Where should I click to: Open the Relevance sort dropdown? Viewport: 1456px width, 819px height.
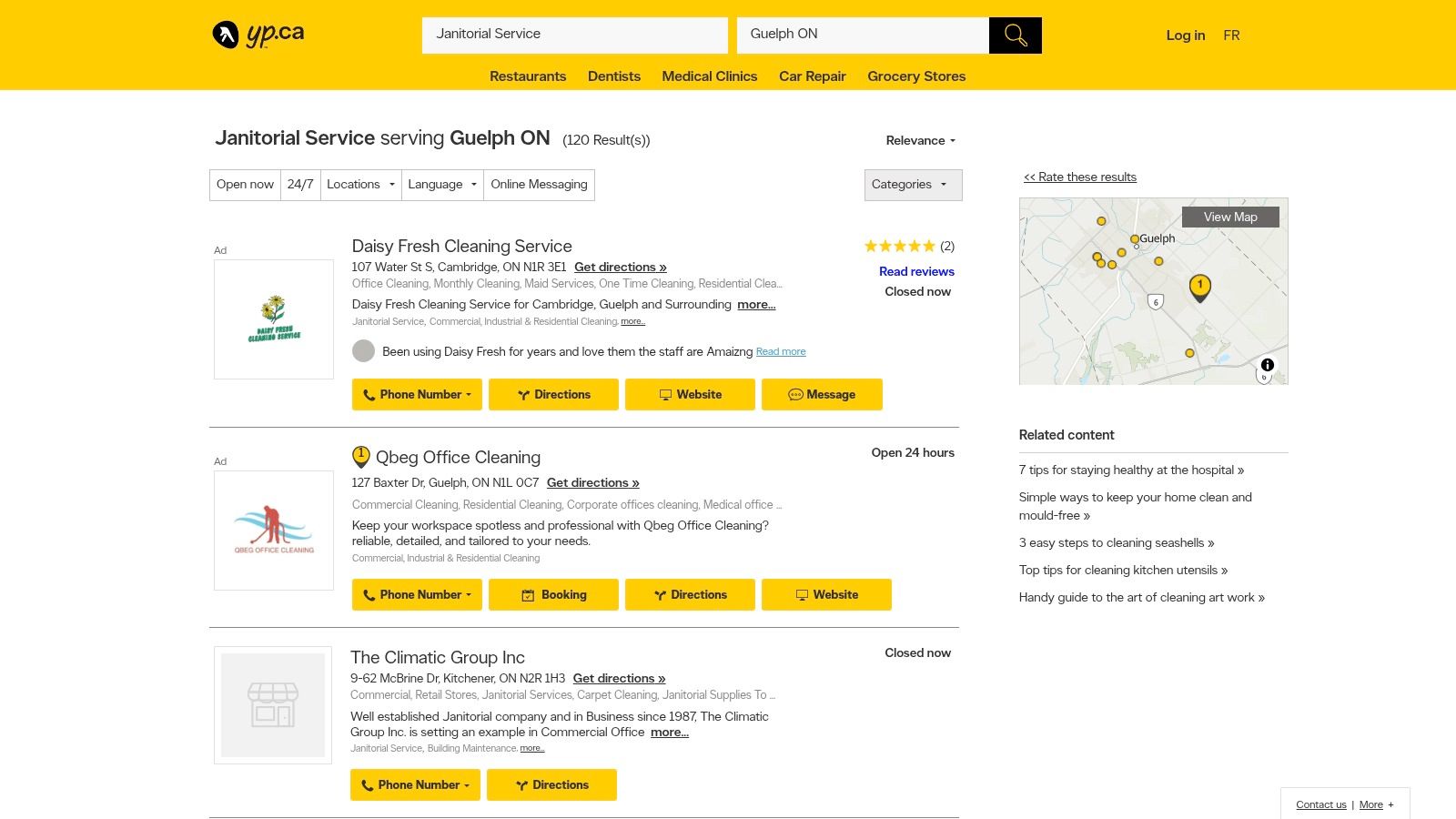coord(921,140)
